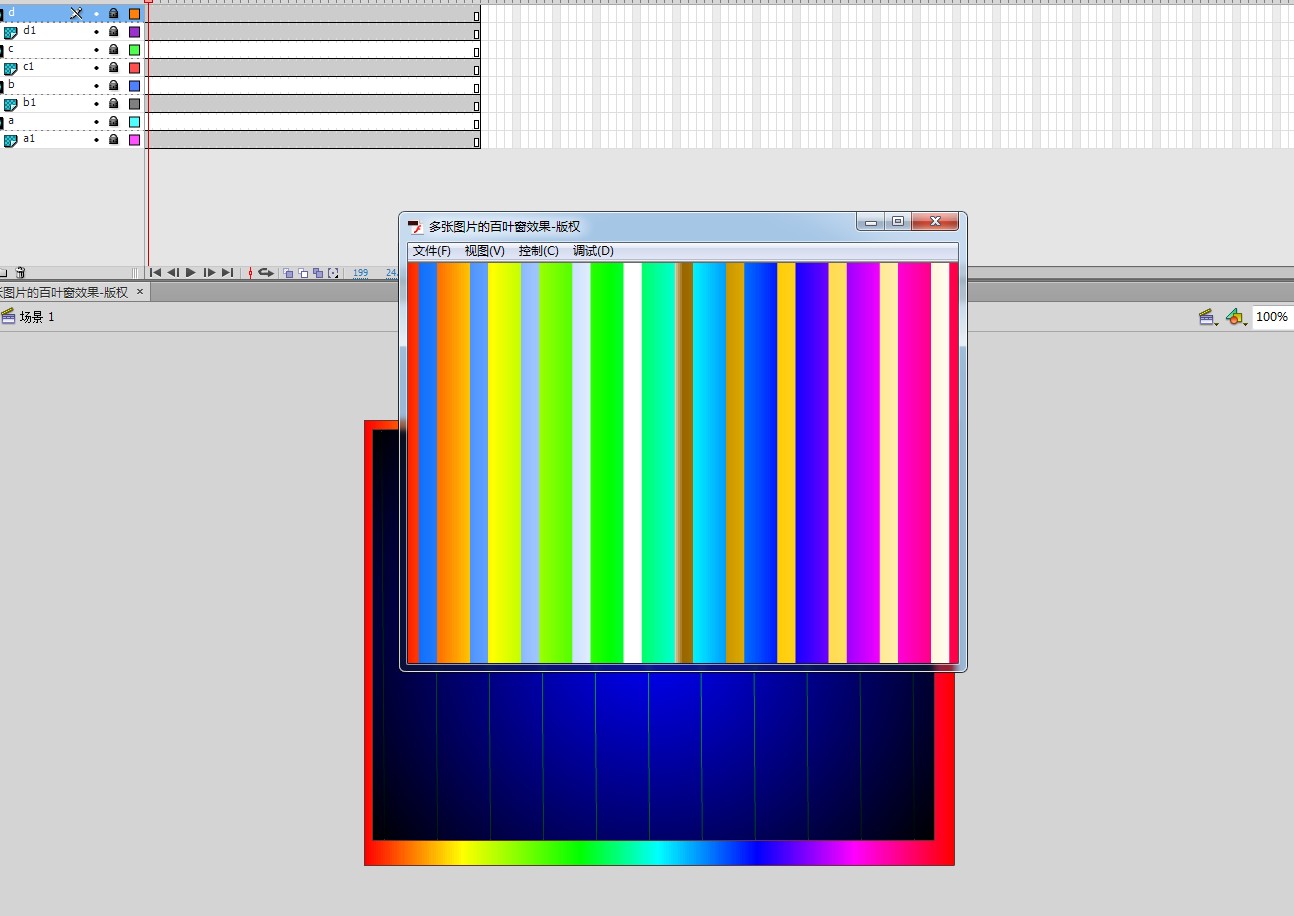Toggle visibility dot of layer b1
The height and width of the screenshot is (916, 1294).
tap(97, 104)
